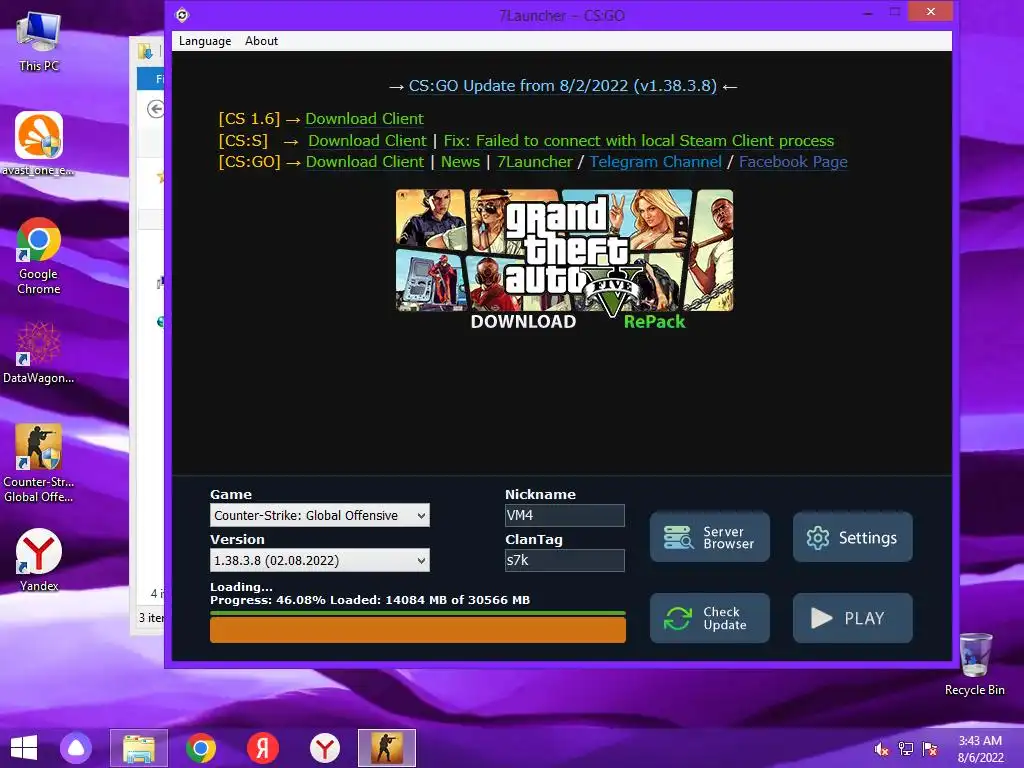
Task: Click the Action Center flag icon
Action: 930,749
